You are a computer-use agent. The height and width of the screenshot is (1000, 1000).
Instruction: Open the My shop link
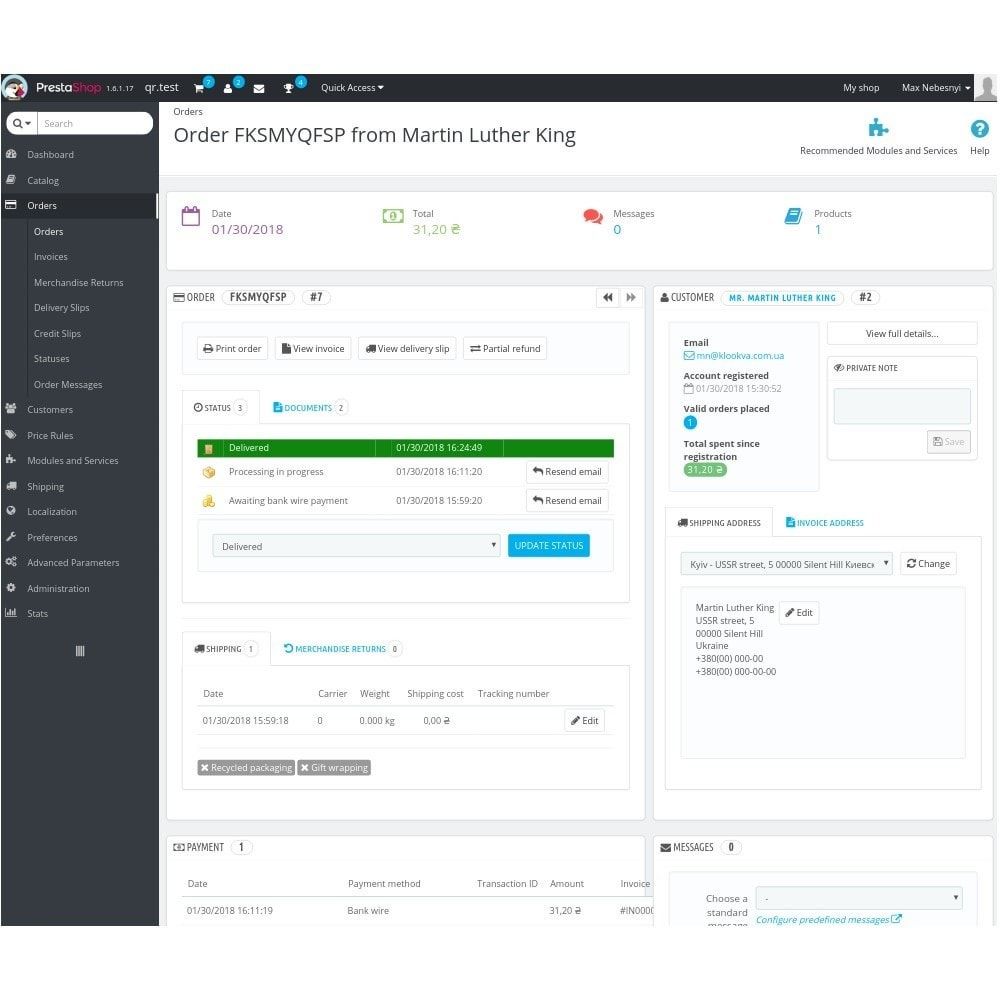click(x=861, y=88)
